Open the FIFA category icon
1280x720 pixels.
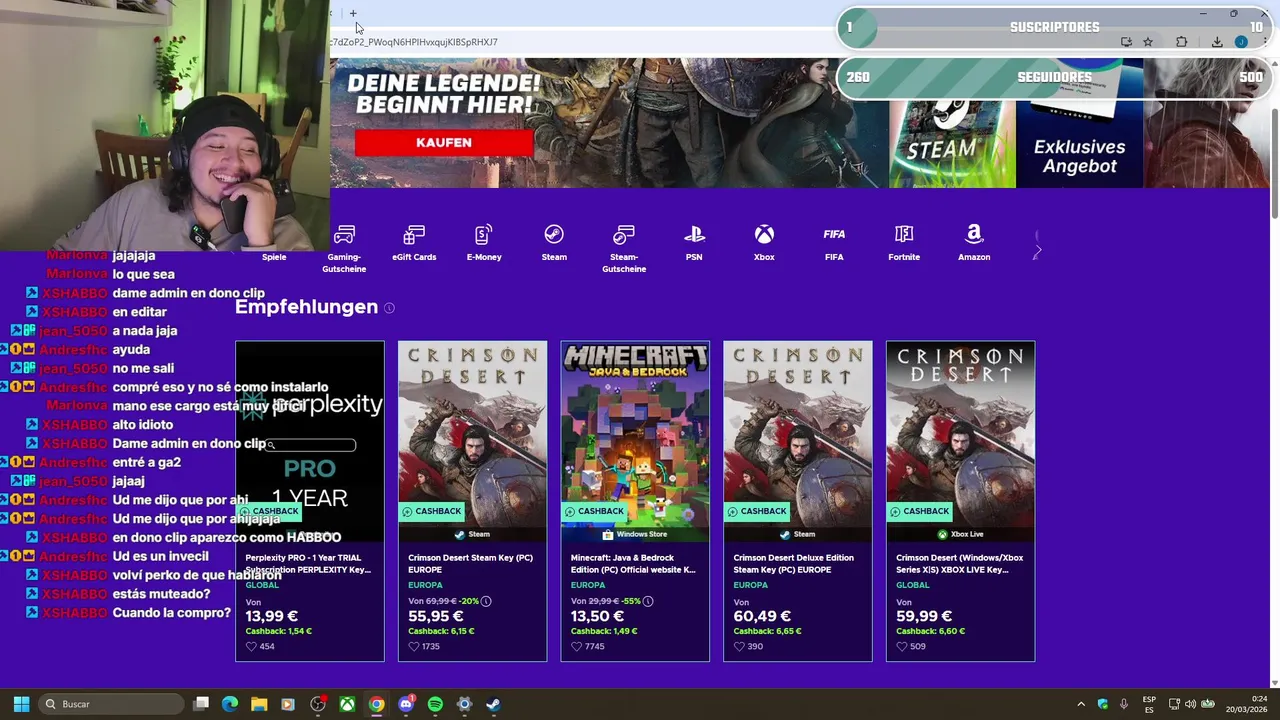coord(834,235)
